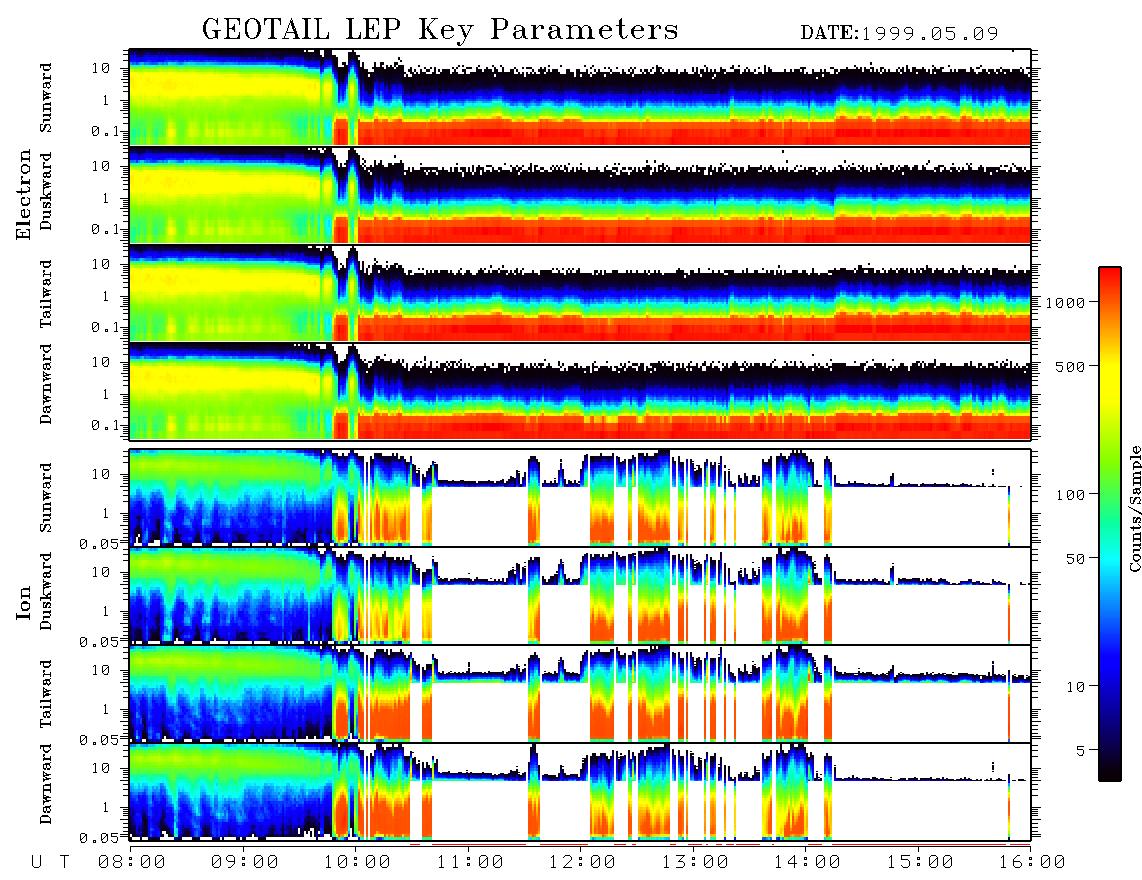Click the 'Counts/Sample' colorbar label
Screen dimensions: 1142x880
pos(1134,508)
